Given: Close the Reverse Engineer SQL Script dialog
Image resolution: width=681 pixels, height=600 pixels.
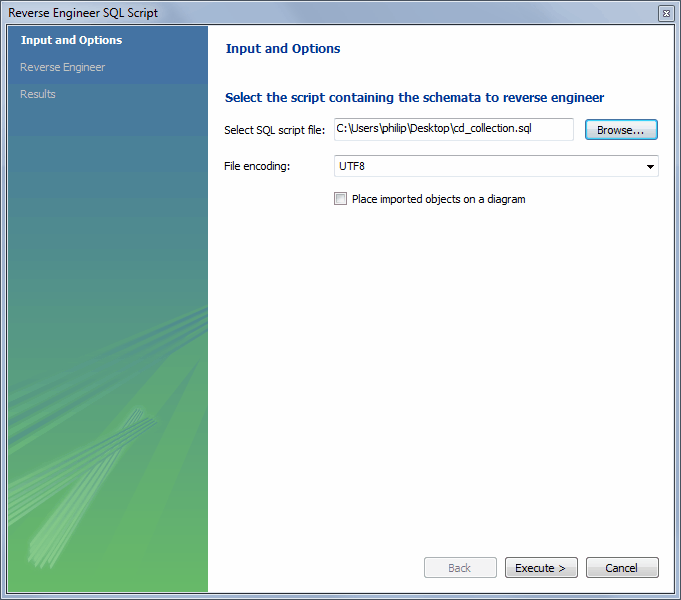Looking at the screenshot, I should [x=666, y=13].
